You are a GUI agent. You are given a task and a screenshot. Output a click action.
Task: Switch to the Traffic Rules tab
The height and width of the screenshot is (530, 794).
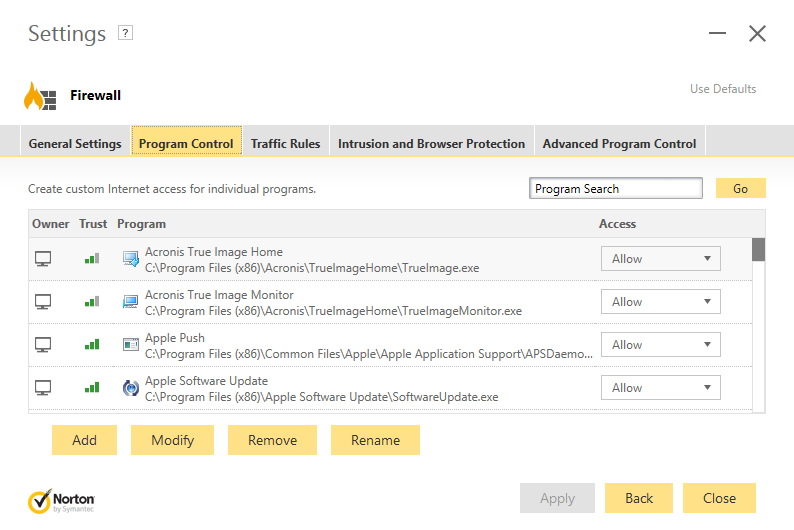(x=285, y=144)
